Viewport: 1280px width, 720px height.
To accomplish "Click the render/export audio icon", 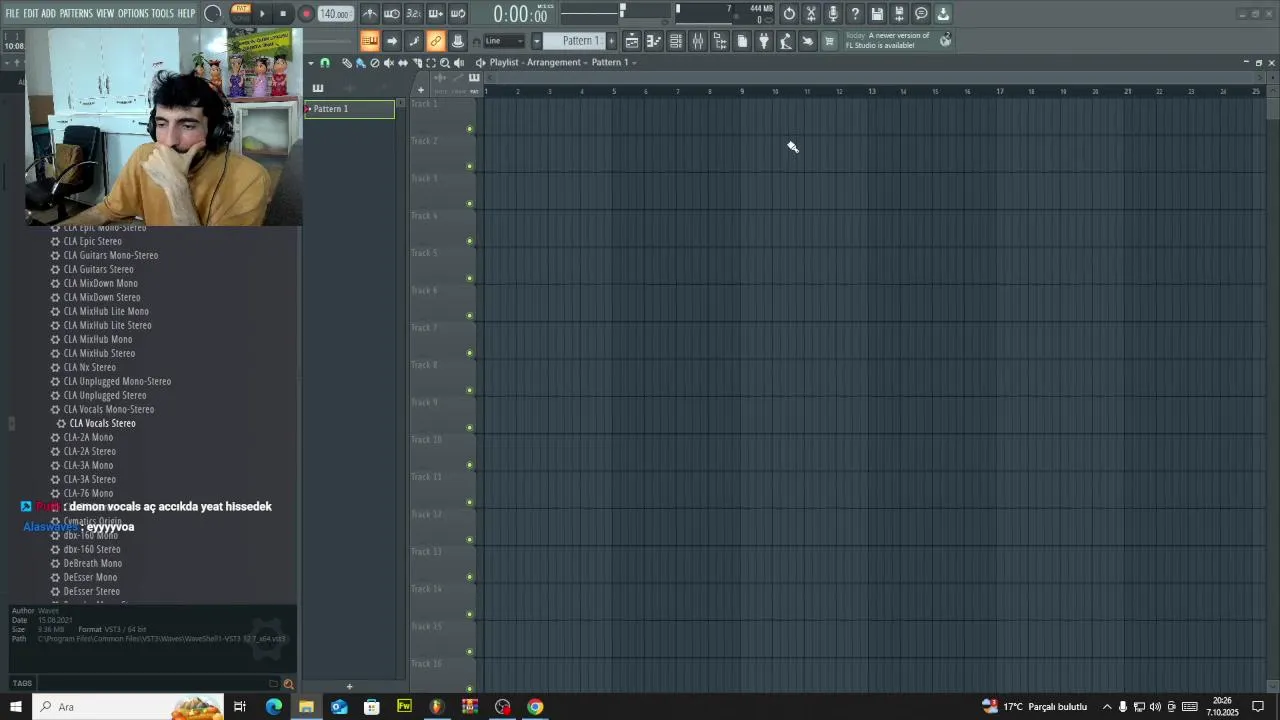I will 899,14.
